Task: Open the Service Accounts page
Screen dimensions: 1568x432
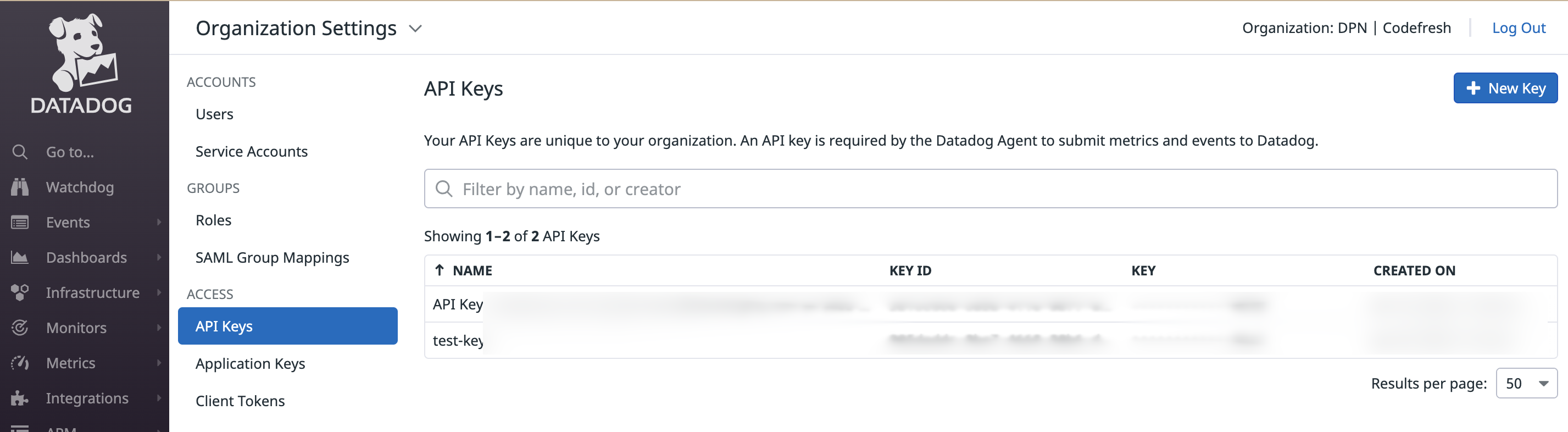Action: coord(252,152)
